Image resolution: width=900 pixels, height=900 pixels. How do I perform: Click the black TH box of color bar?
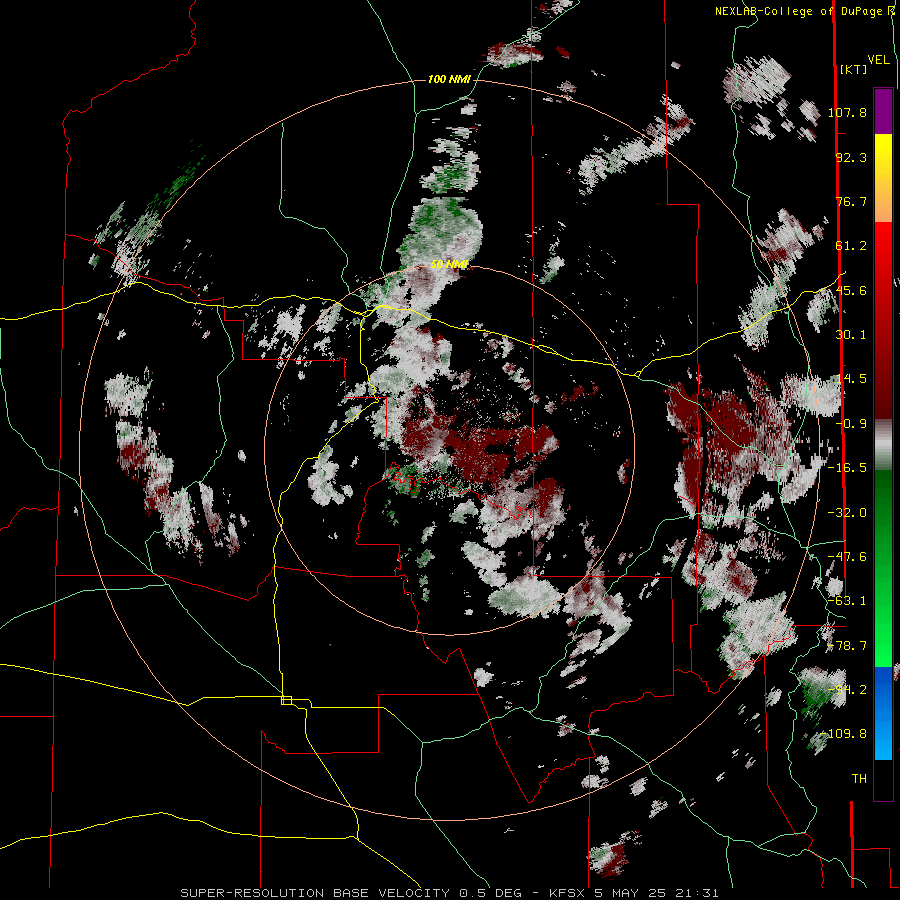point(883,780)
